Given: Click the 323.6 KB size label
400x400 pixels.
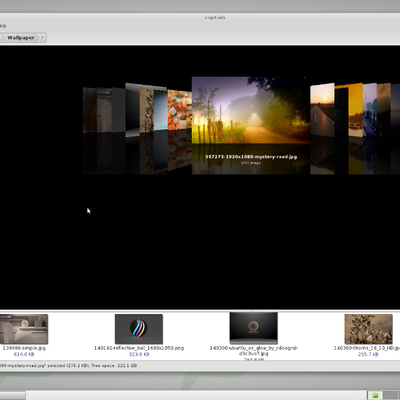Looking at the screenshot, I should coord(139,354).
